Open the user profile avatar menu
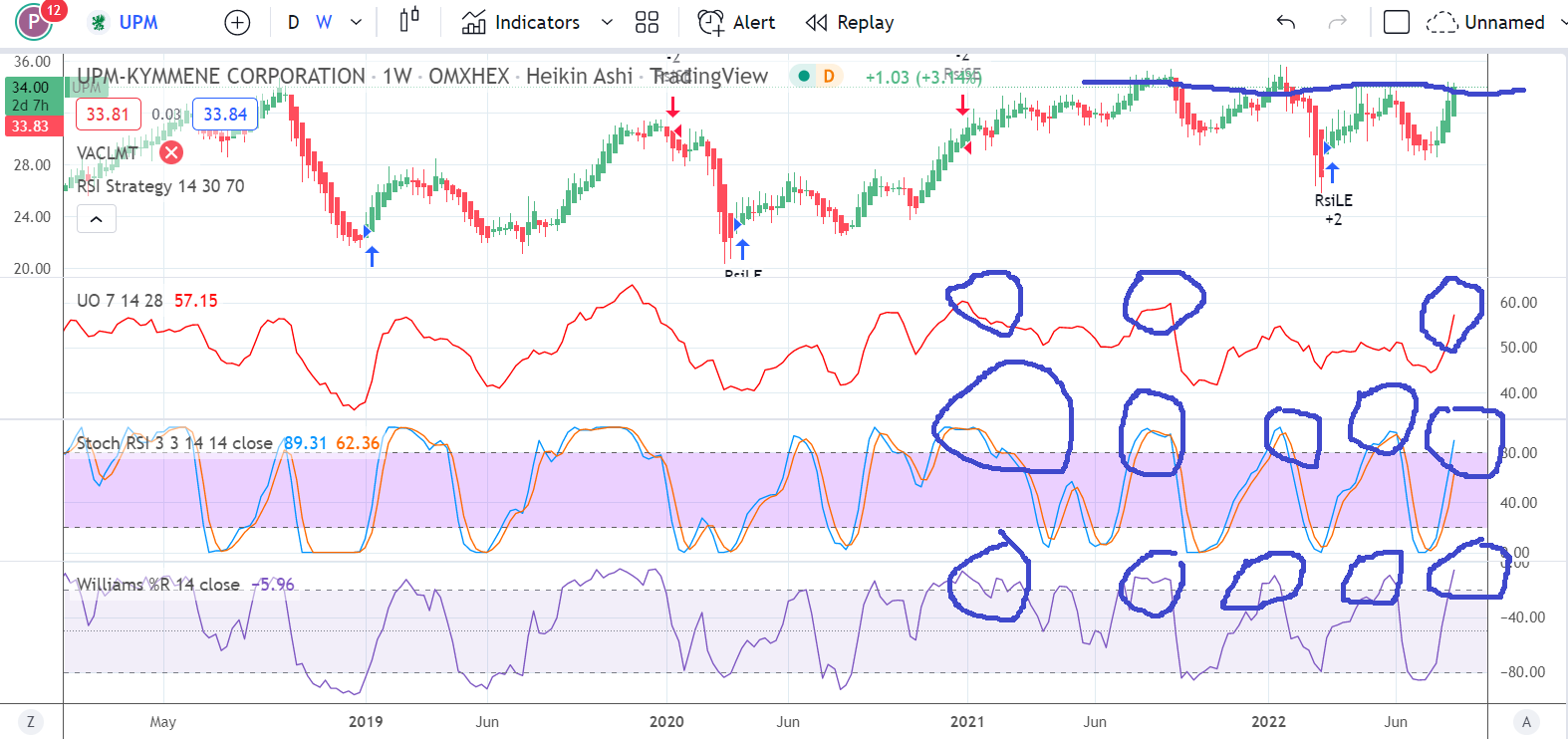 pyautogui.click(x=35, y=22)
